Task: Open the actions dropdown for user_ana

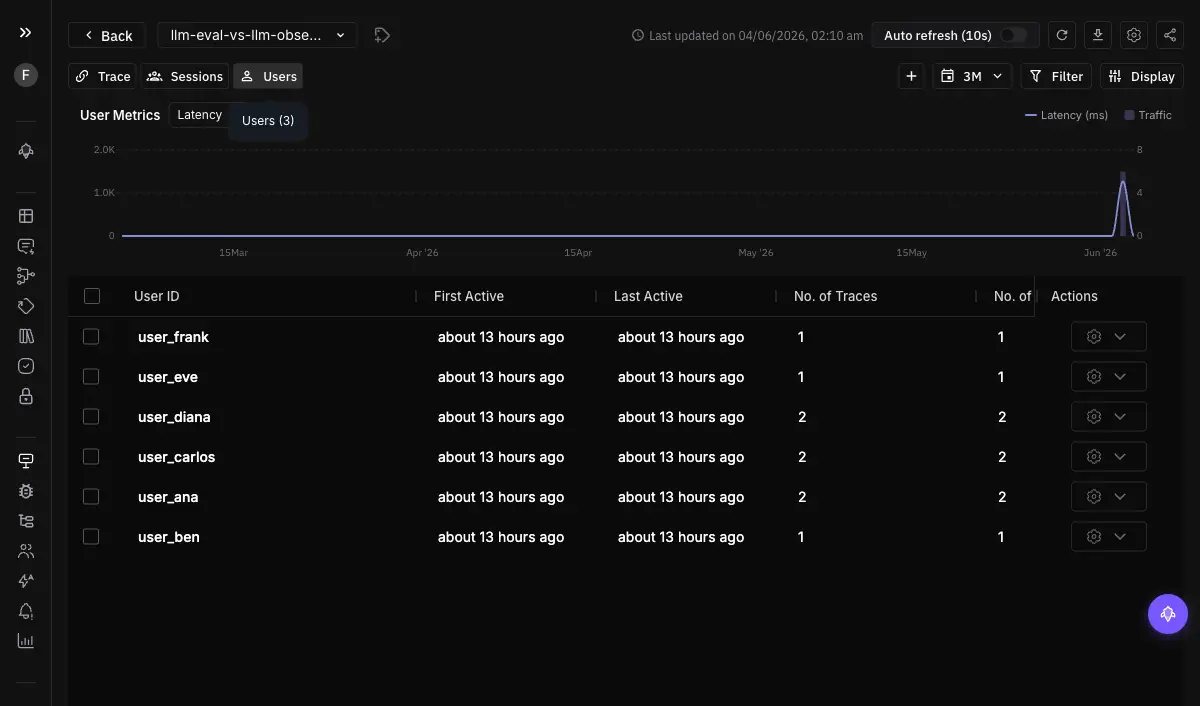Action: [1109, 497]
